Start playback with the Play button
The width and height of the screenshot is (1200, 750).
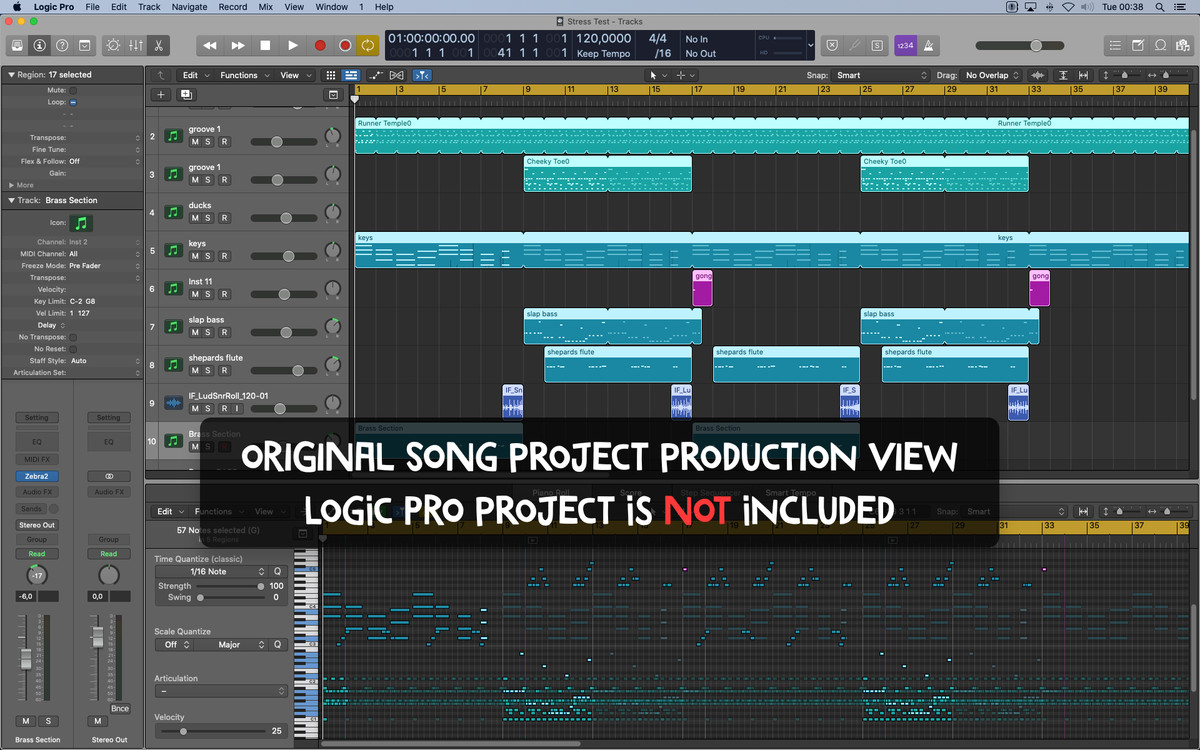point(293,45)
